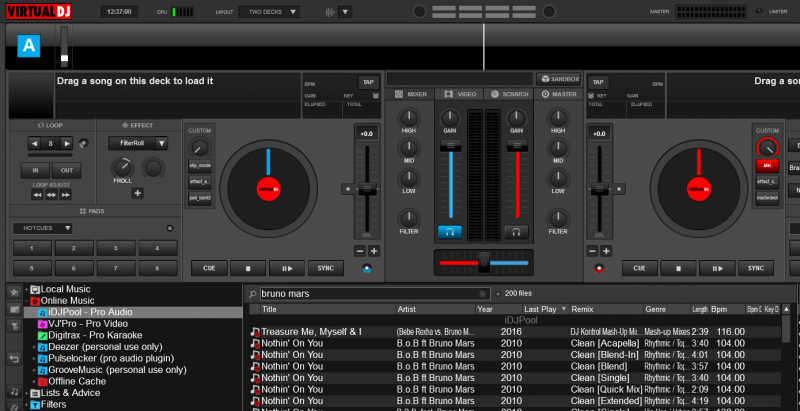Decrease loop length with left arrow
Screen dimensions: 800x411
(x=34, y=143)
